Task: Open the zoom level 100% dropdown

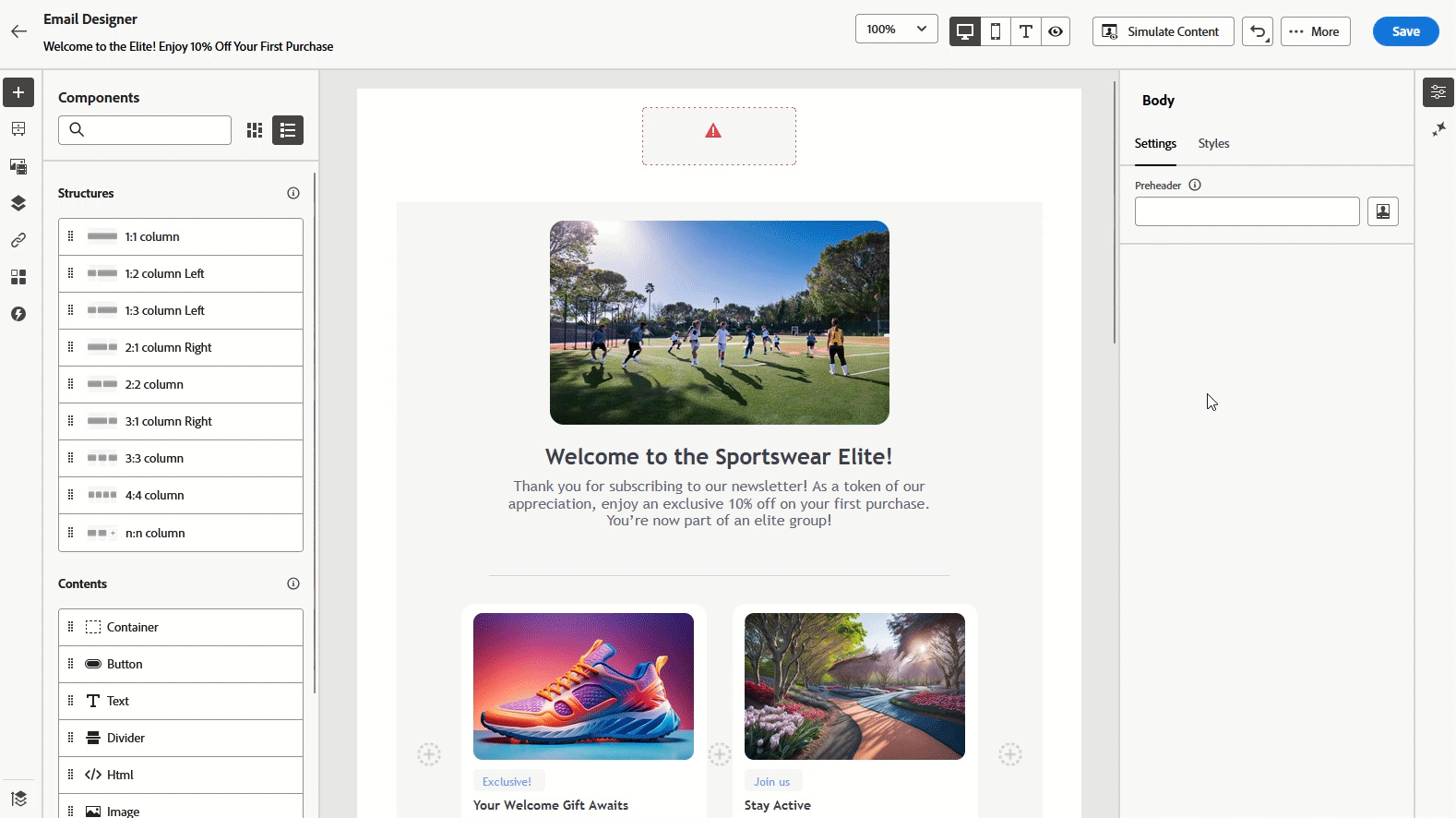Action: [x=897, y=30]
